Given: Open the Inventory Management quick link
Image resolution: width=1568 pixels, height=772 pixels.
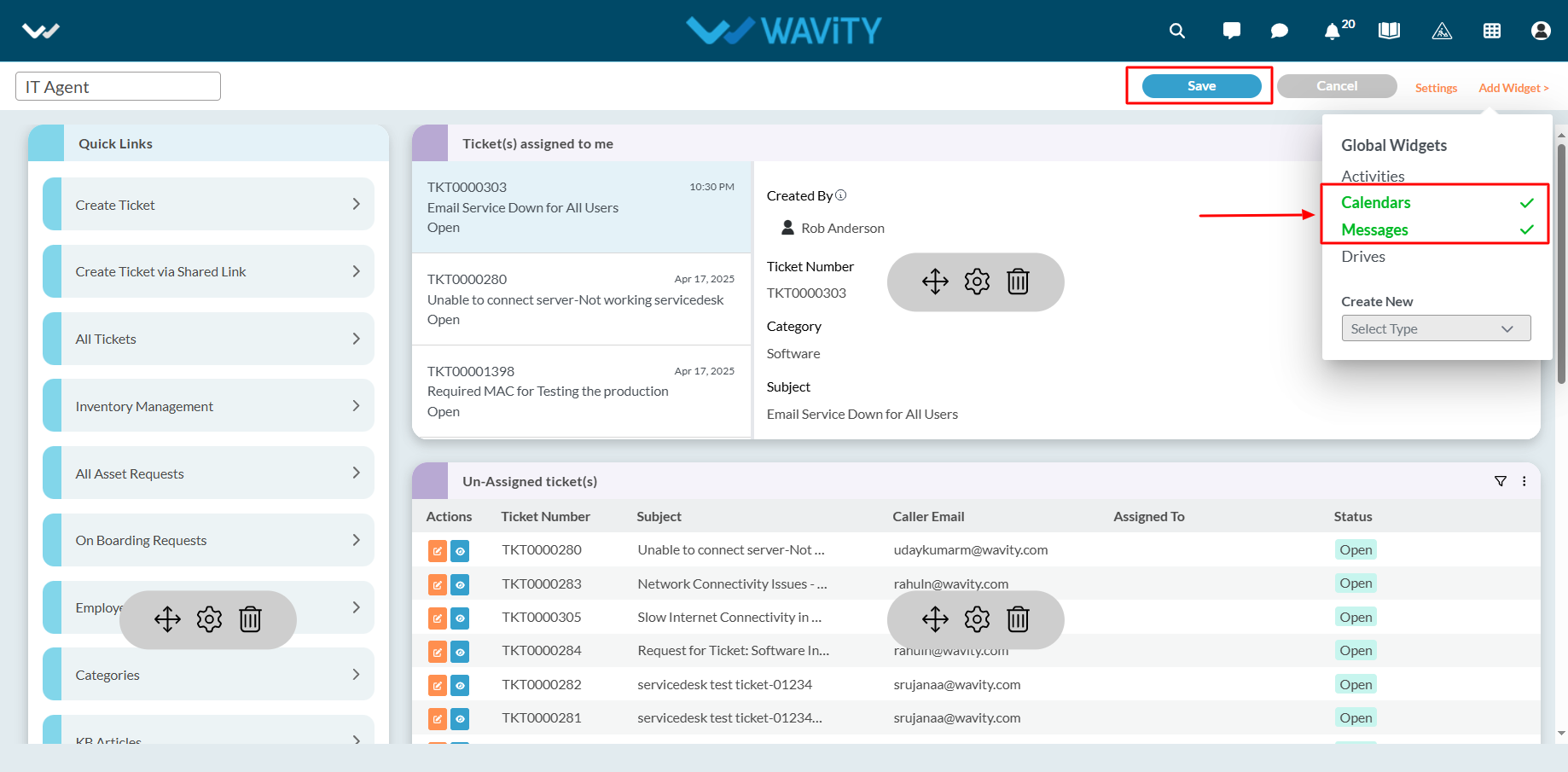Looking at the screenshot, I should pyautogui.click(x=208, y=406).
